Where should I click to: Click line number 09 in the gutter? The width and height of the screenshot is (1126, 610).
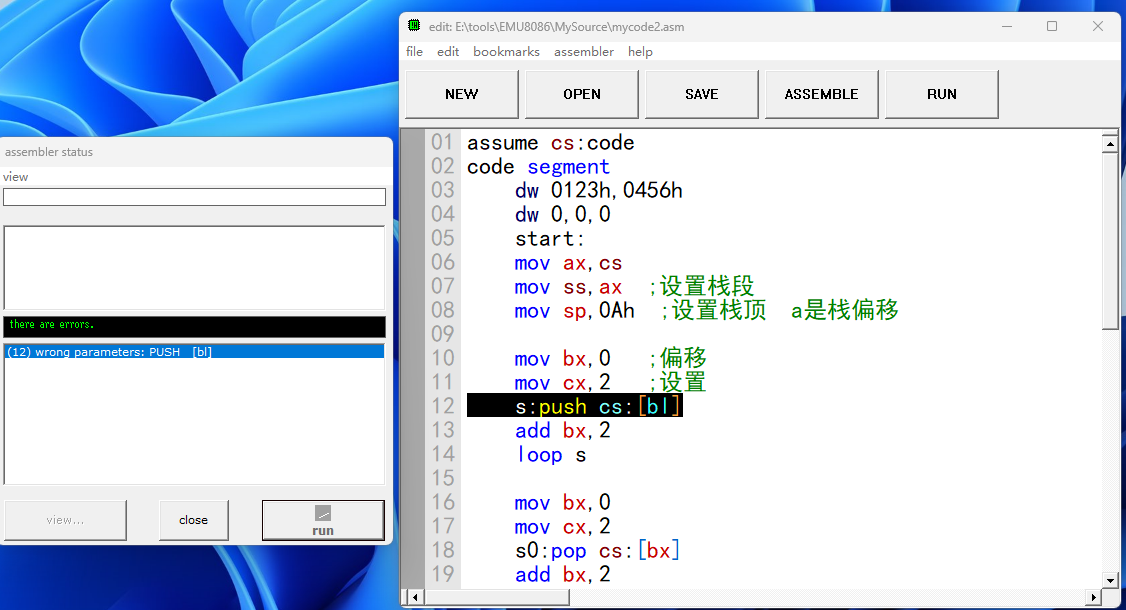coord(442,334)
